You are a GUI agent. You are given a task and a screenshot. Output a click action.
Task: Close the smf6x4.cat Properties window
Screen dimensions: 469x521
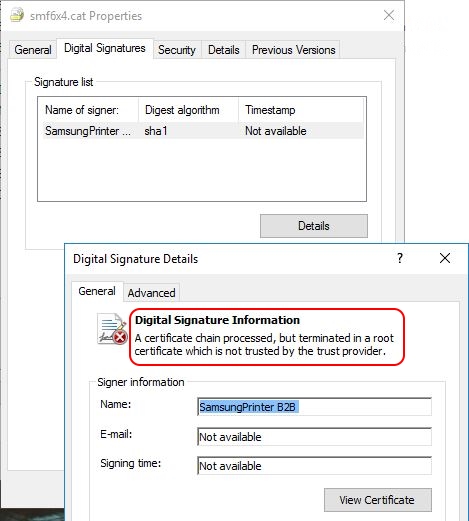389,15
